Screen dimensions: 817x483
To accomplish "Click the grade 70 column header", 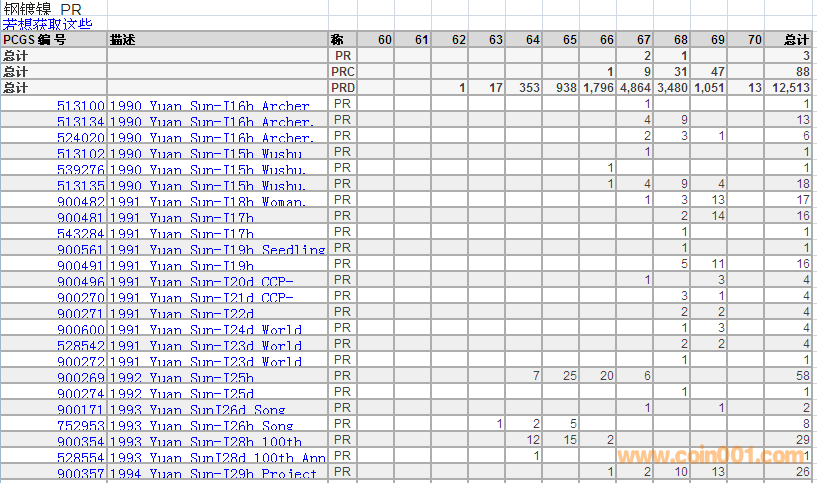I will (x=754, y=39).
